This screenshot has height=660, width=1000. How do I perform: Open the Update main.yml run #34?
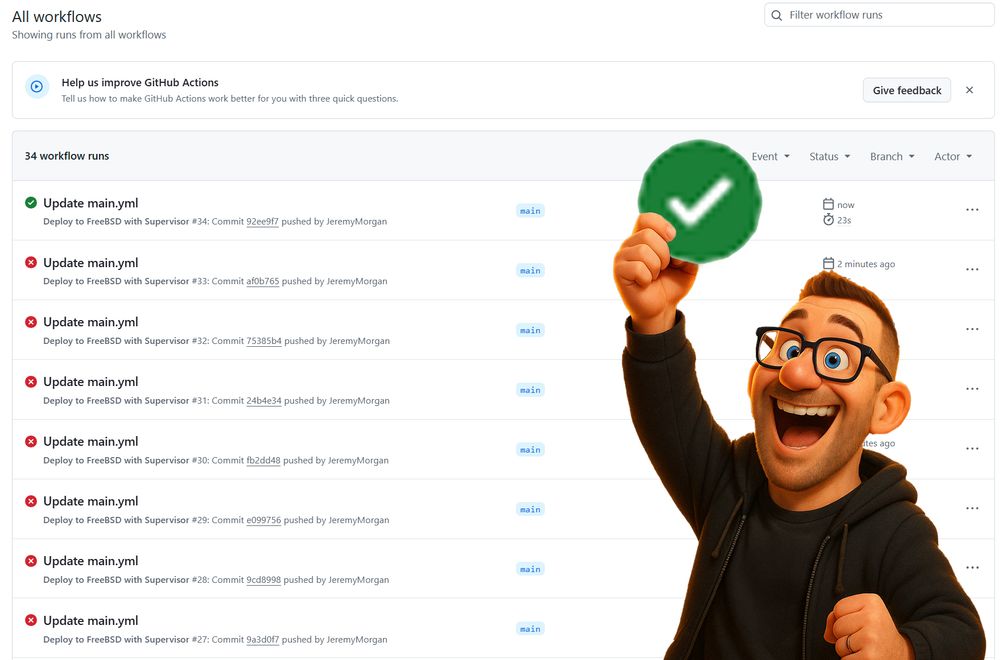[x=91, y=203]
